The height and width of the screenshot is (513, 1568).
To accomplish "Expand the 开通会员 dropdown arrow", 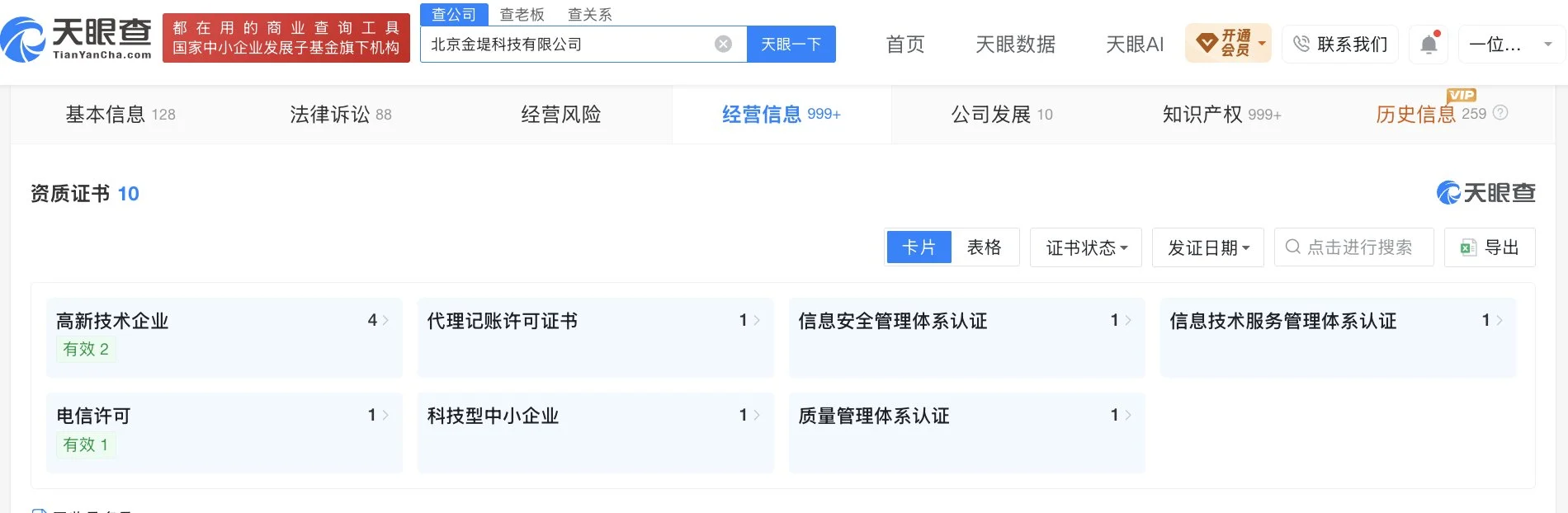I will 1262,43.
